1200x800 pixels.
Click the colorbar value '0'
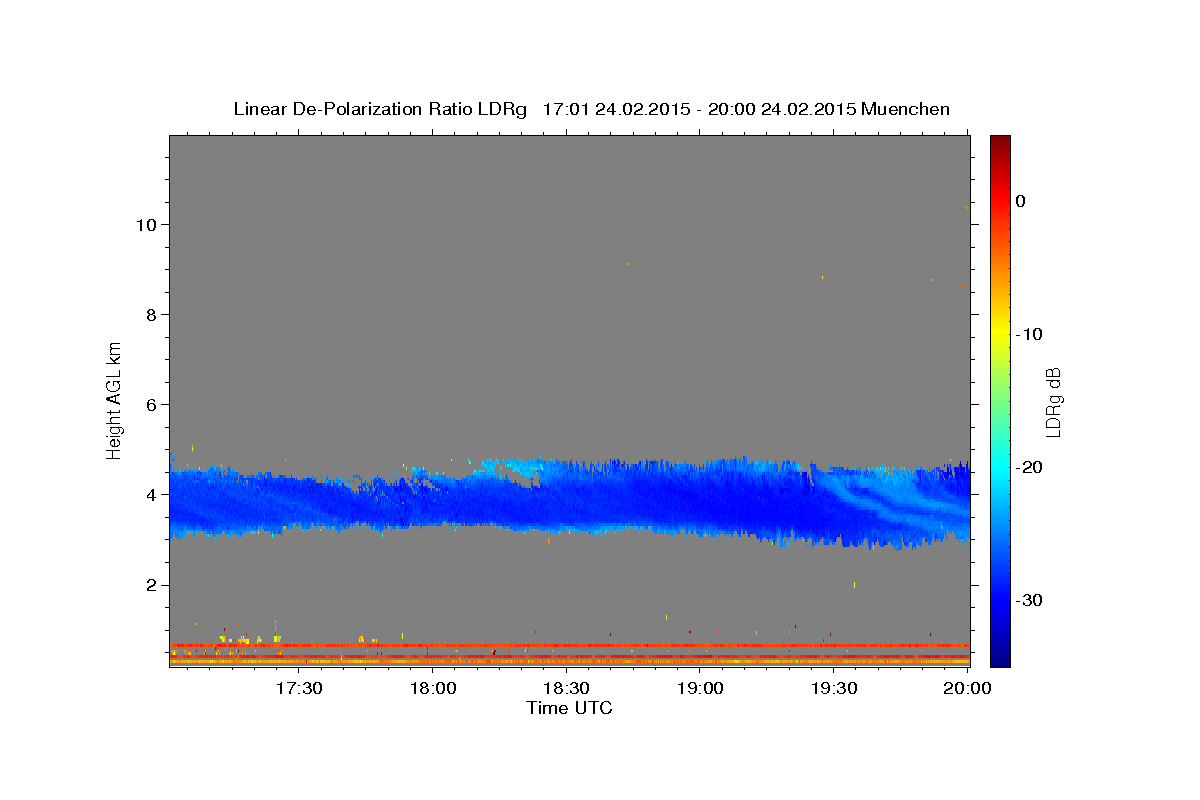[x=1020, y=201]
